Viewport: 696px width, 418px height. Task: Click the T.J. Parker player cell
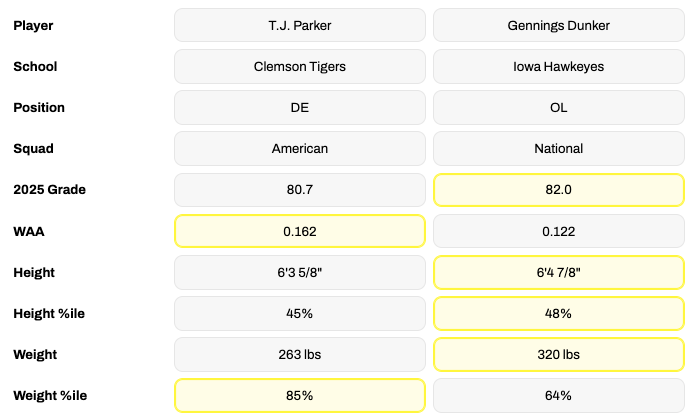299,25
